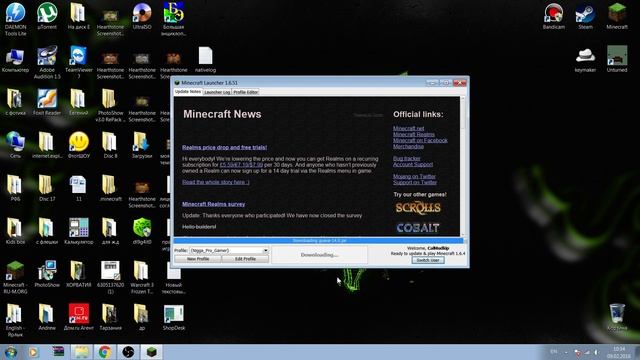Expand the Profile dropdown list
This screenshot has width=640, height=360.
click(x=265, y=250)
